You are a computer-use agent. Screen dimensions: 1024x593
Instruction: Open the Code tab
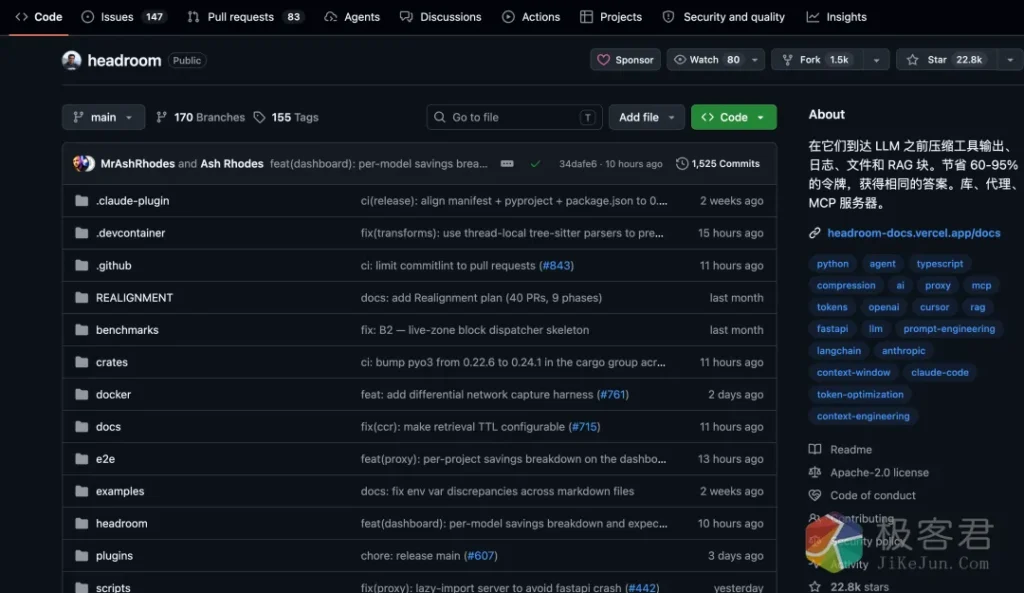point(39,17)
